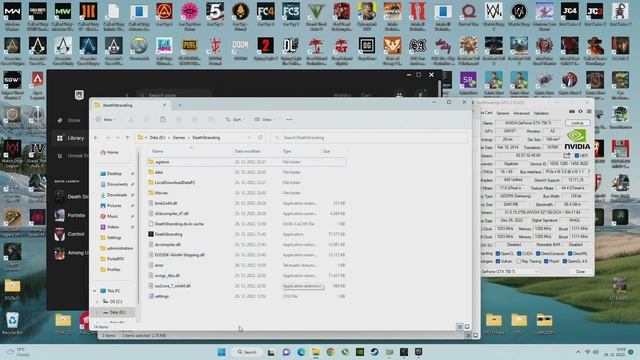Open the Sort dropdown in Explorer

click(x=235, y=120)
